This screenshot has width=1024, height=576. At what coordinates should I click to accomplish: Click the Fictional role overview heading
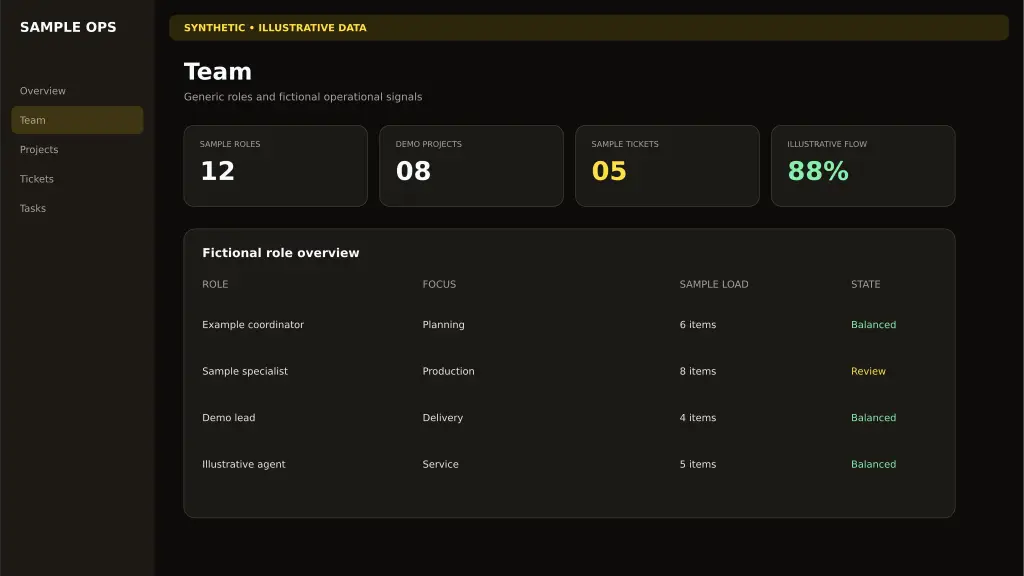[x=281, y=253]
